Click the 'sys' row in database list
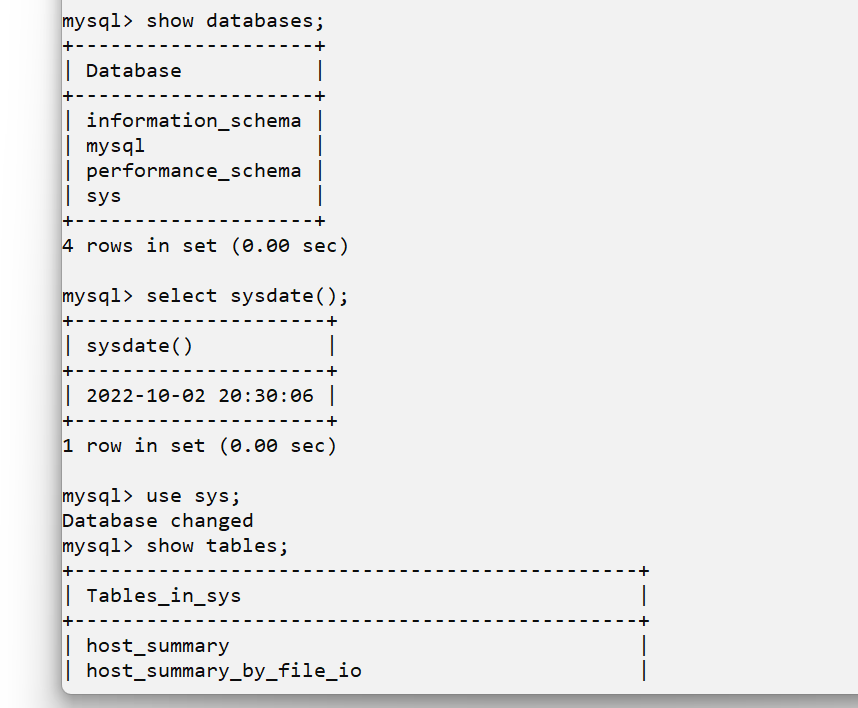The image size is (858, 708). 104,196
